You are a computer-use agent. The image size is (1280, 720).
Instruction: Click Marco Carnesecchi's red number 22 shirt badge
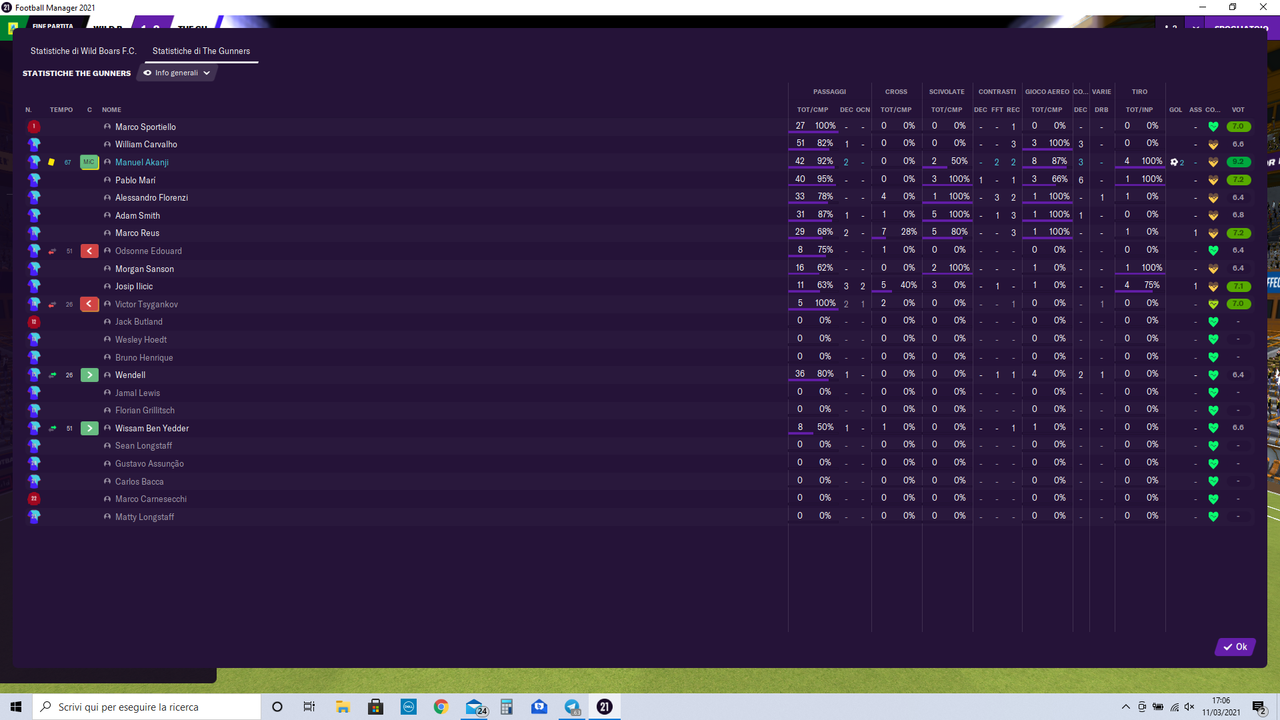click(34, 499)
